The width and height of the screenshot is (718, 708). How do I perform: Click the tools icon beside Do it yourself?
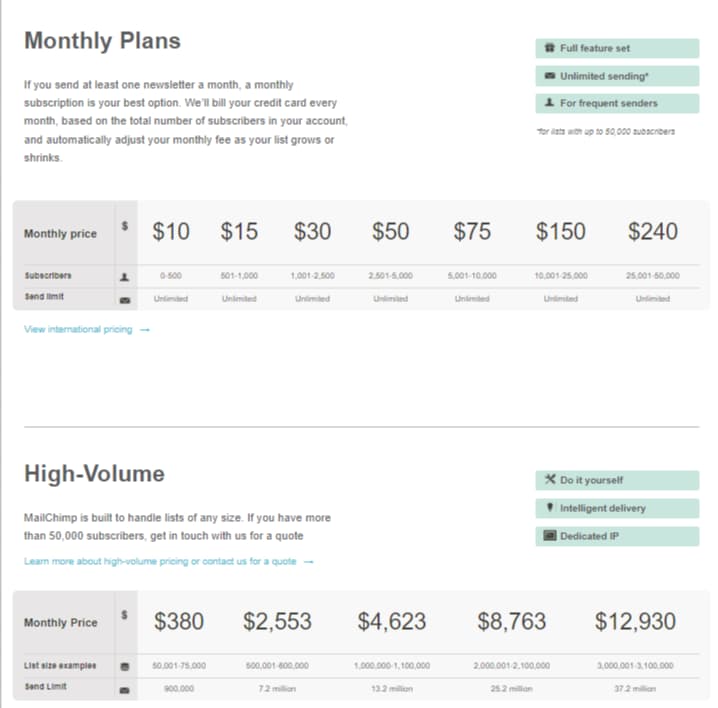point(549,480)
